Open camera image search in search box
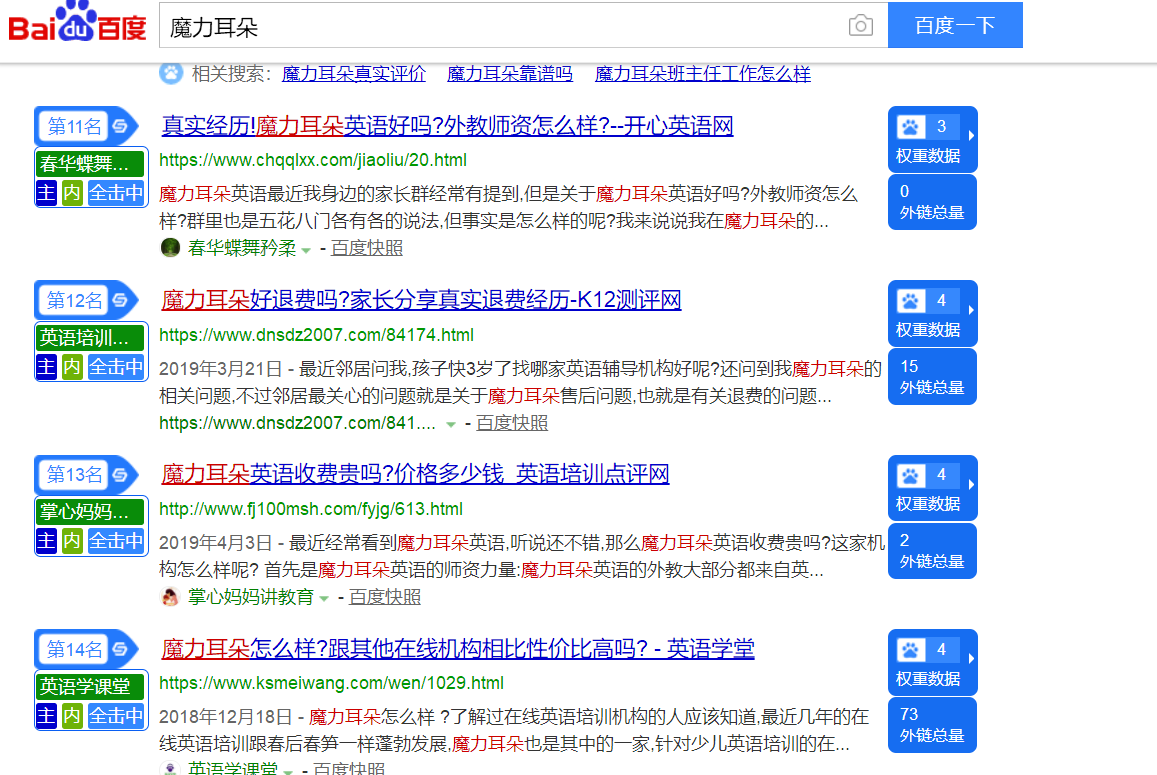Image resolution: width=1157 pixels, height=775 pixels. 860,26
